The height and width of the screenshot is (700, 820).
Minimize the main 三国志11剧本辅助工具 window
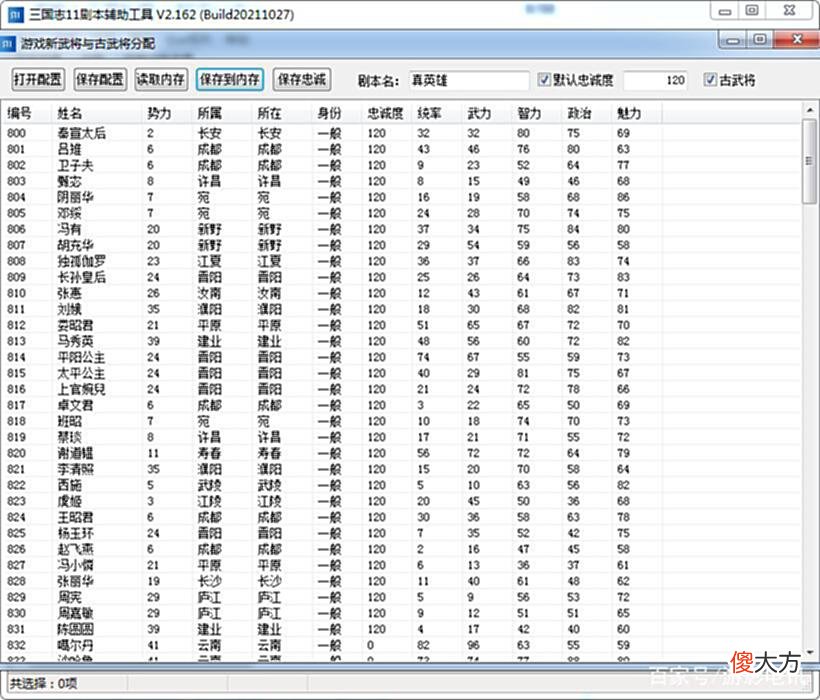(x=724, y=12)
